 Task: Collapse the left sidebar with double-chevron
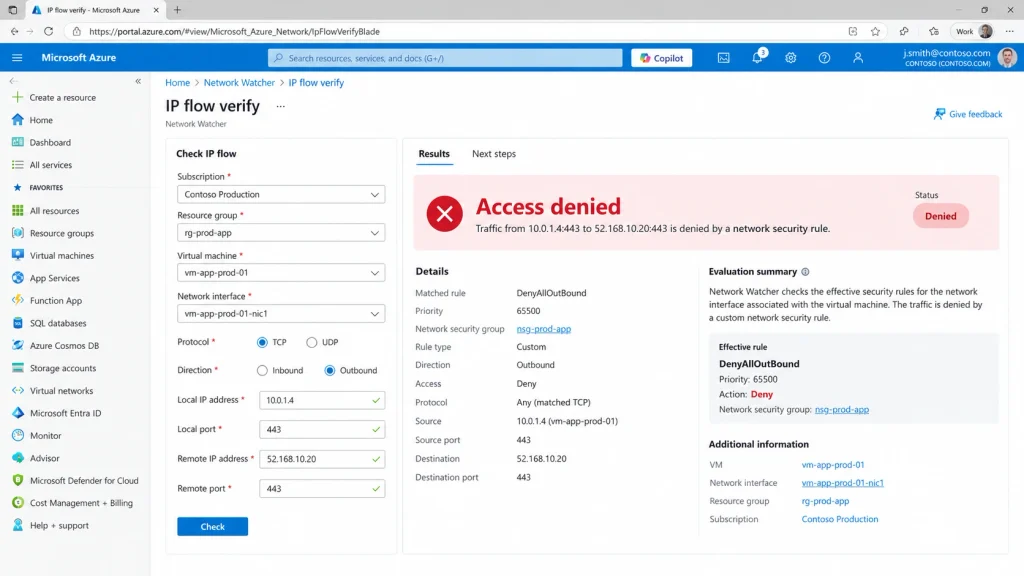(x=138, y=81)
